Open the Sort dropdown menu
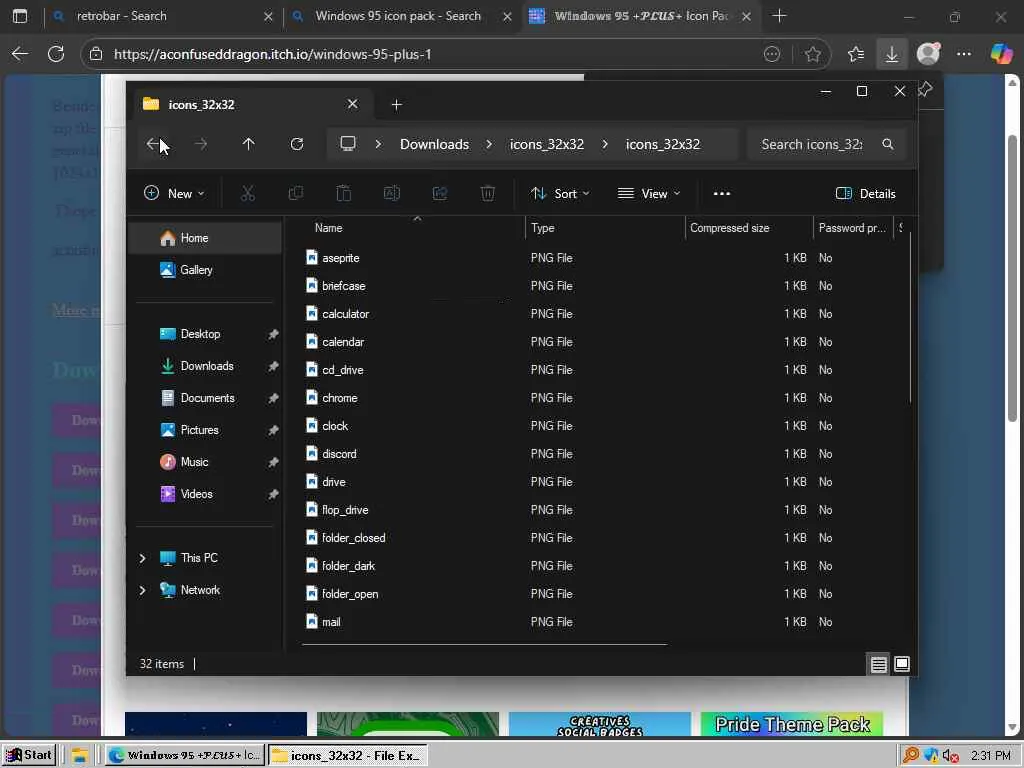The width and height of the screenshot is (1024, 768). pyautogui.click(x=560, y=193)
